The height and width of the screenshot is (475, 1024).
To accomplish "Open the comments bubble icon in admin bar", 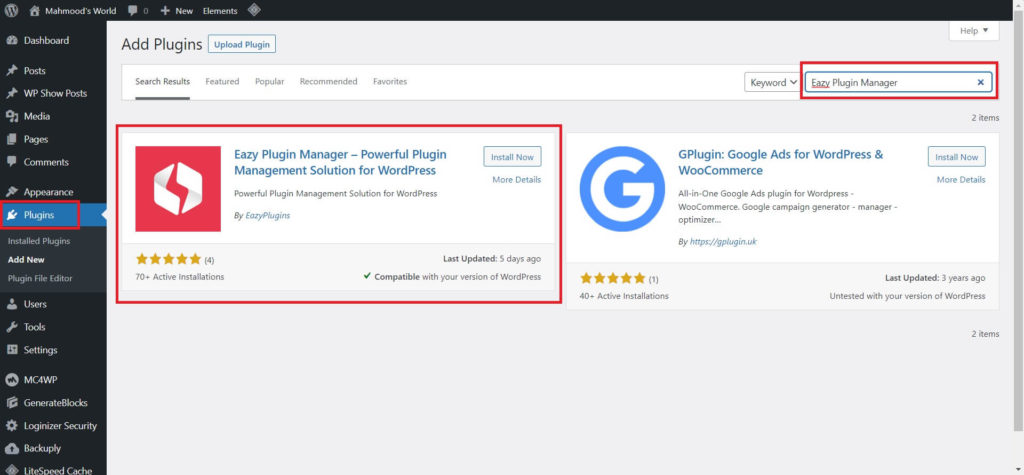I will click(x=133, y=10).
